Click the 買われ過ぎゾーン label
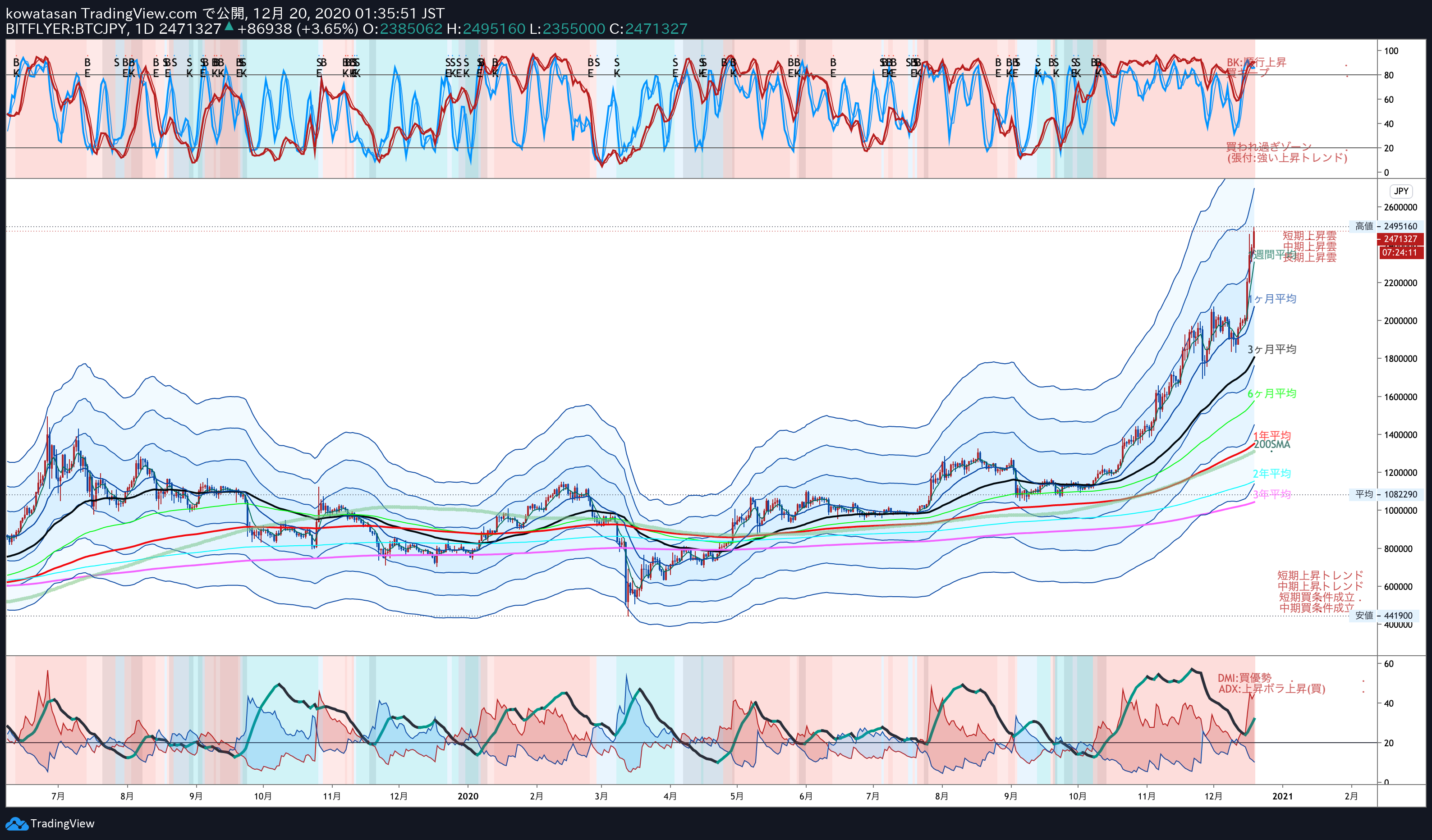1432x840 pixels. click(x=1268, y=146)
